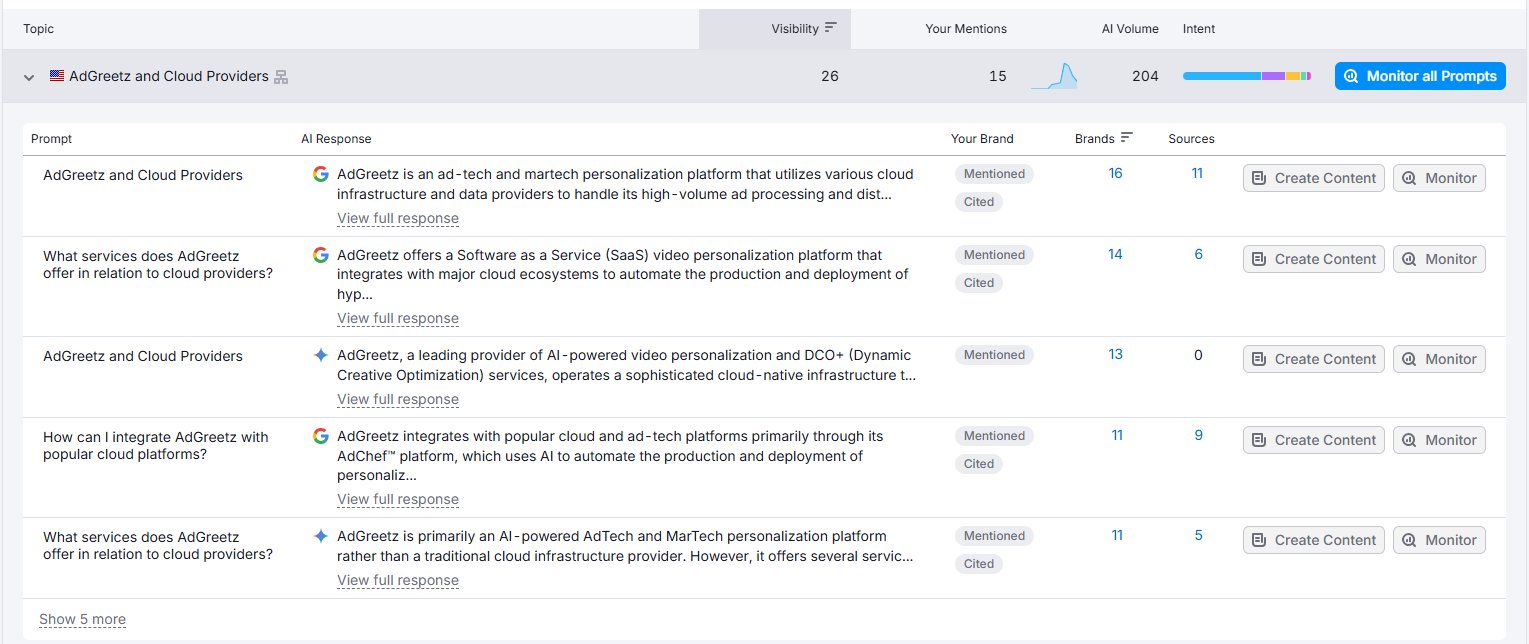The width and height of the screenshot is (1529, 644).
Task: Click the Google icon in the first response row
Action: (320, 174)
